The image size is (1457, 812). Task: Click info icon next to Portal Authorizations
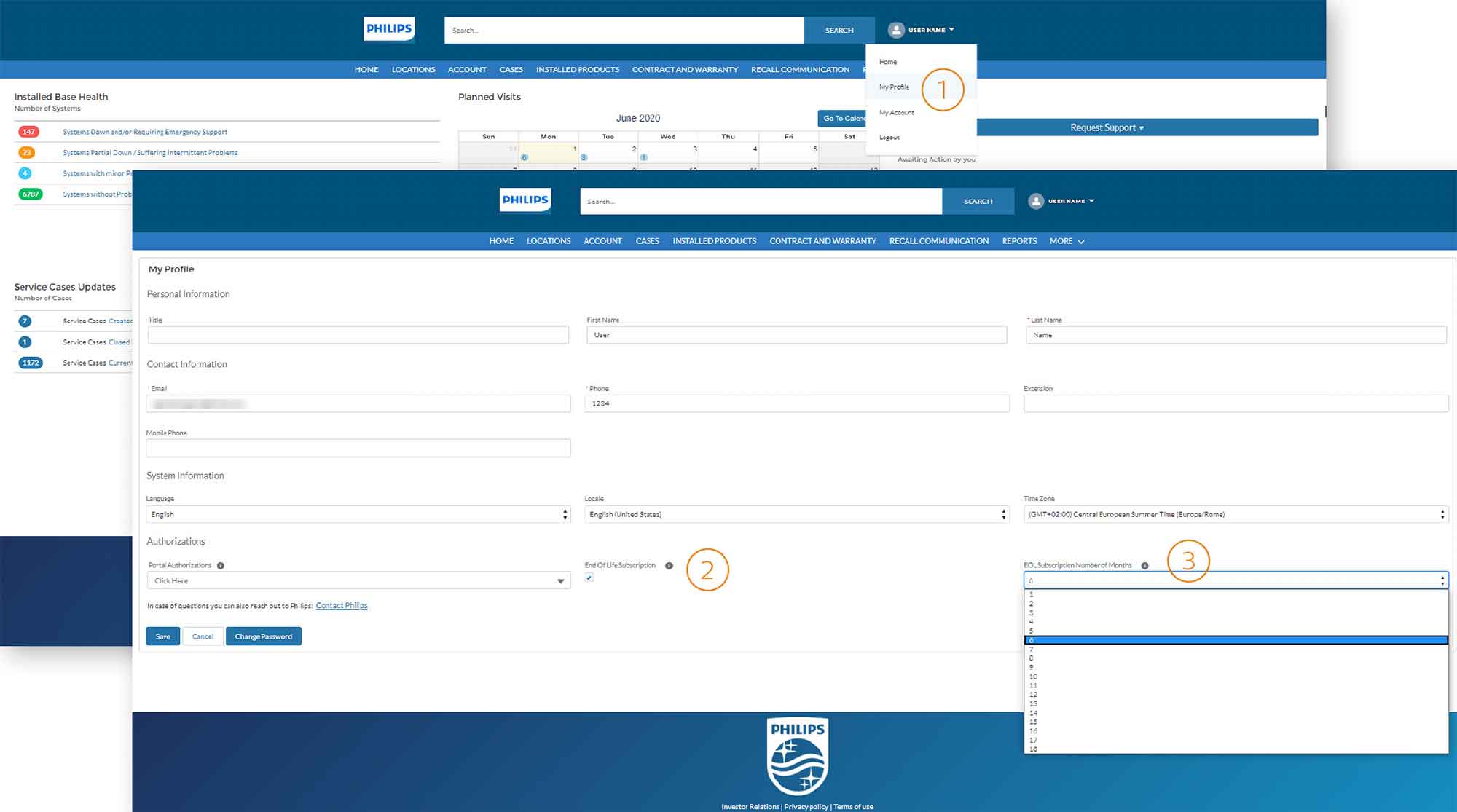221,566
